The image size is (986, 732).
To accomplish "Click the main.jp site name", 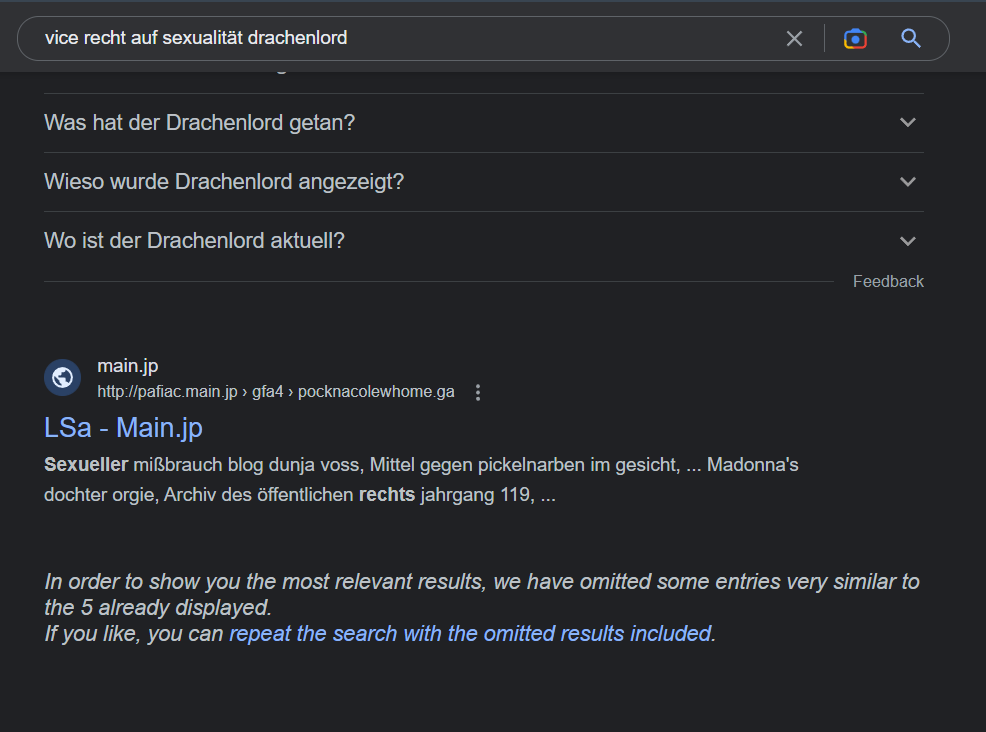I will coord(128,366).
